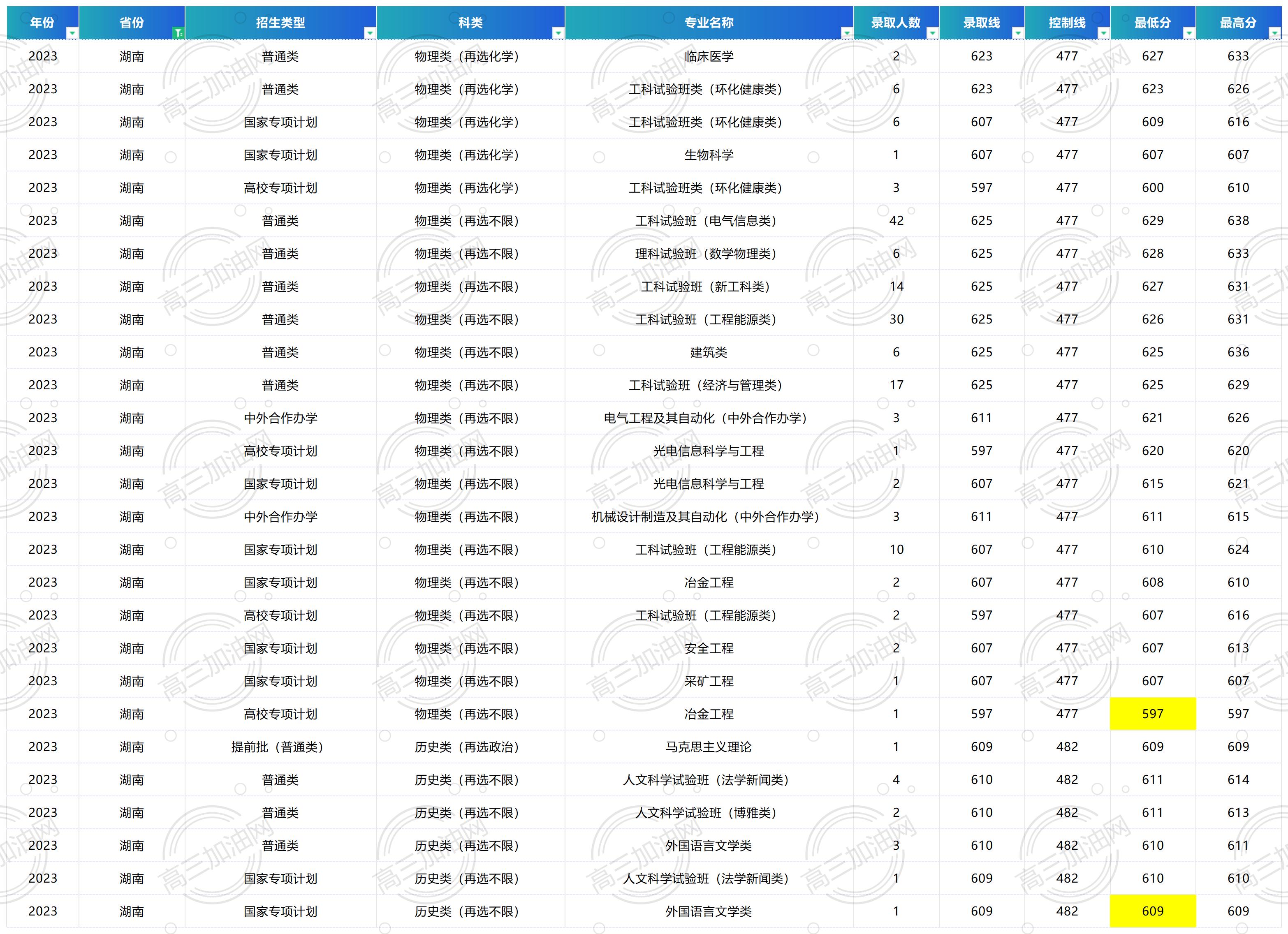Open the 控制线 column filter dropdown
Screen dimensions: 1288x934
pyautogui.click(x=1103, y=33)
